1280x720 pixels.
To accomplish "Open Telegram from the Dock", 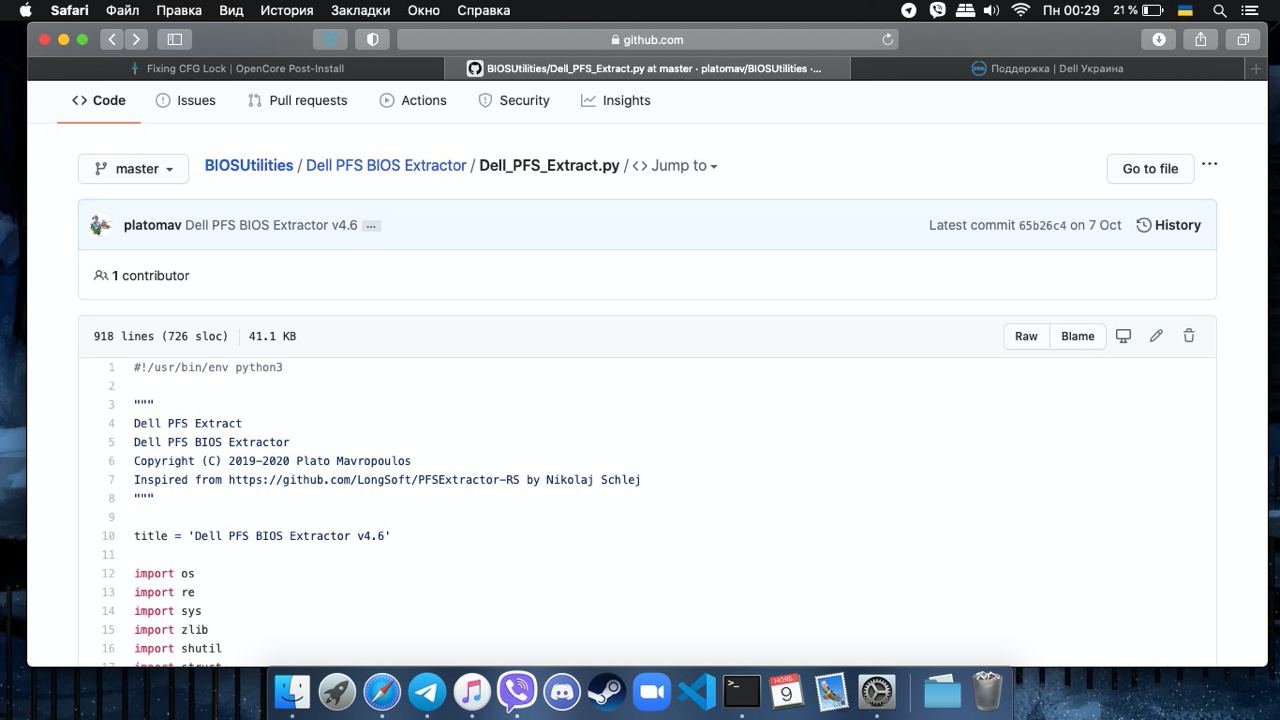I will [427, 691].
